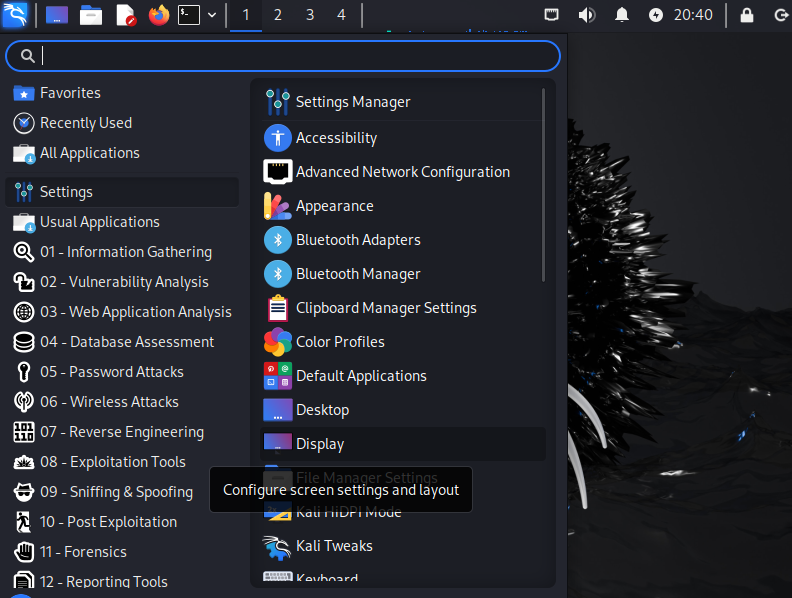Click the volume speaker tray icon
This screenshot has height=598, width=792.
(586, 15)
